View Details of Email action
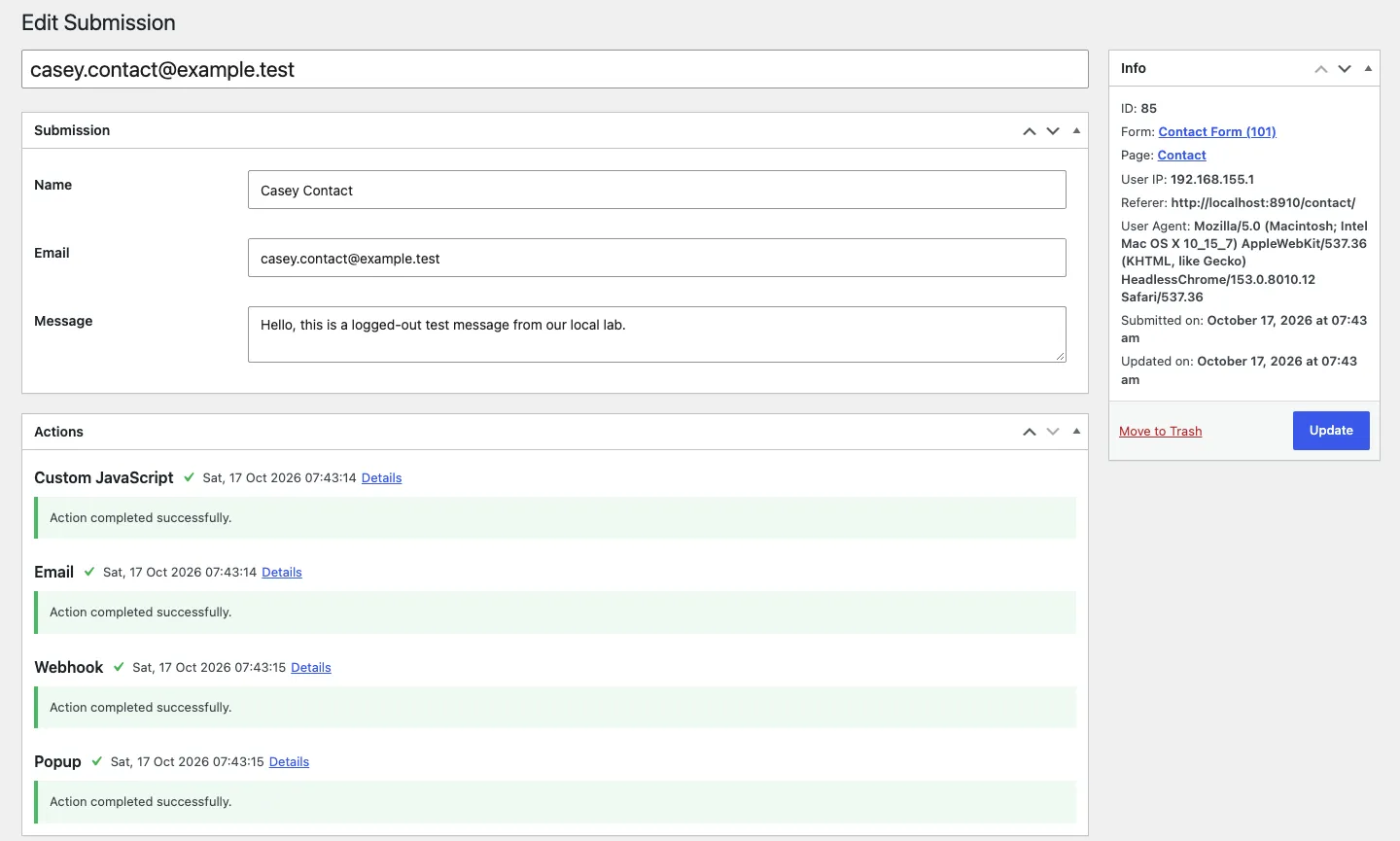 point(282,573)
